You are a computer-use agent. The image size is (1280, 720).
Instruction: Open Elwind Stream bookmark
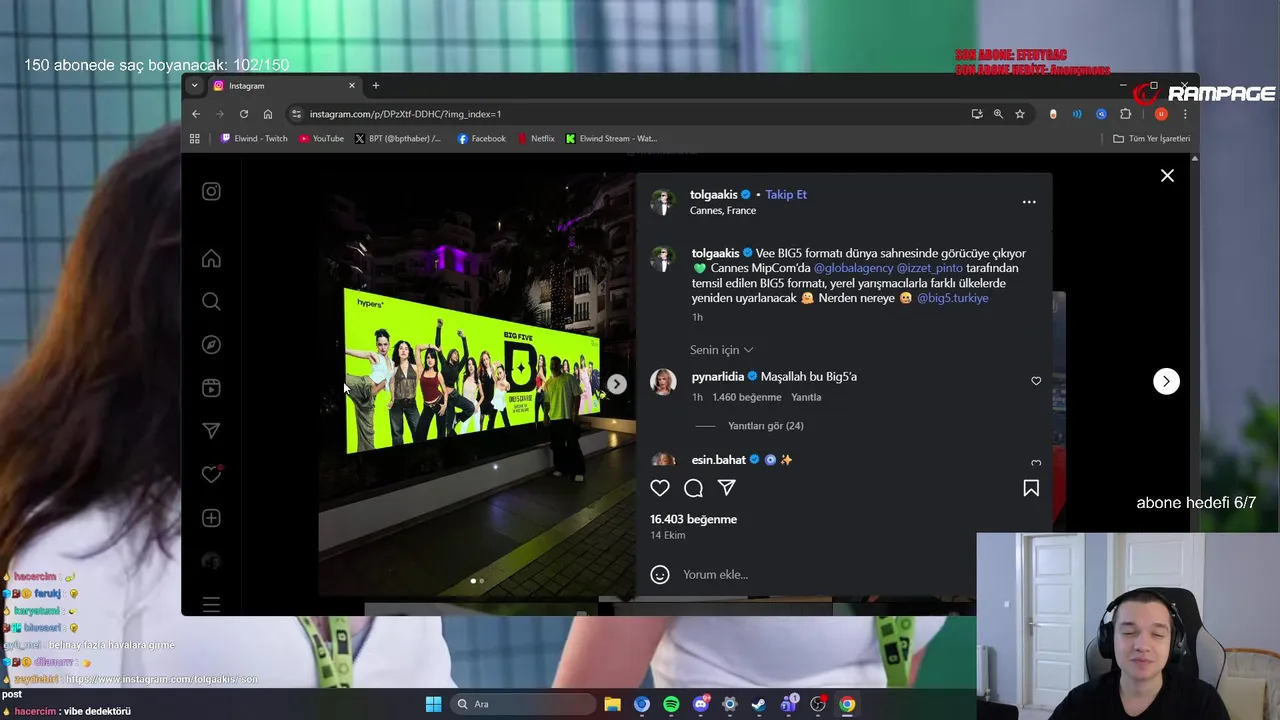(x=611, y=139)
